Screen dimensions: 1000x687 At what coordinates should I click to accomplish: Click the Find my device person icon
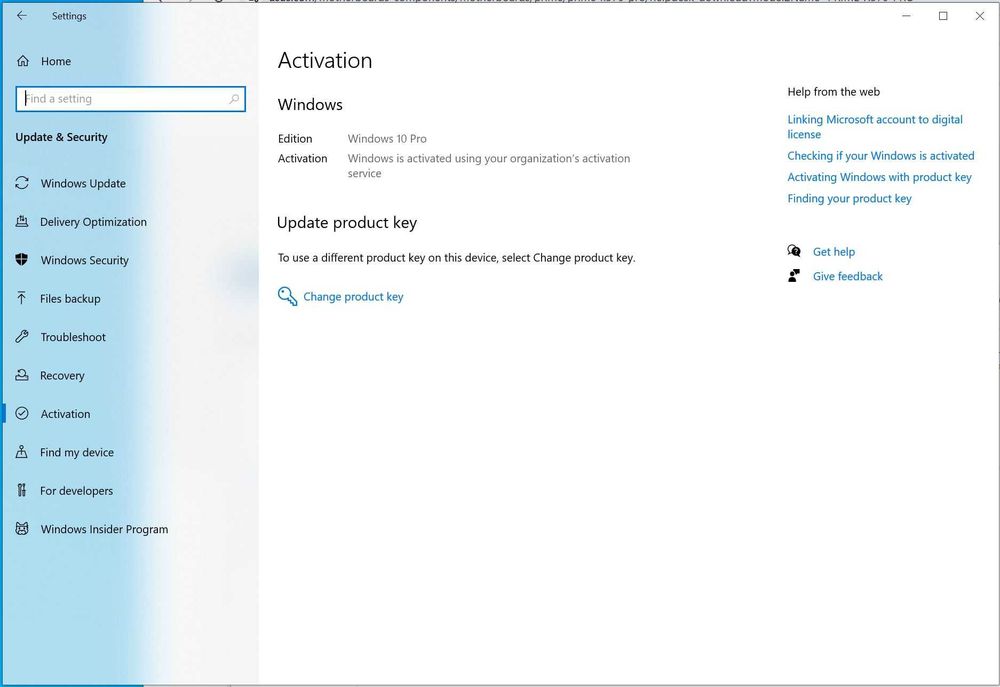[22, 452]
